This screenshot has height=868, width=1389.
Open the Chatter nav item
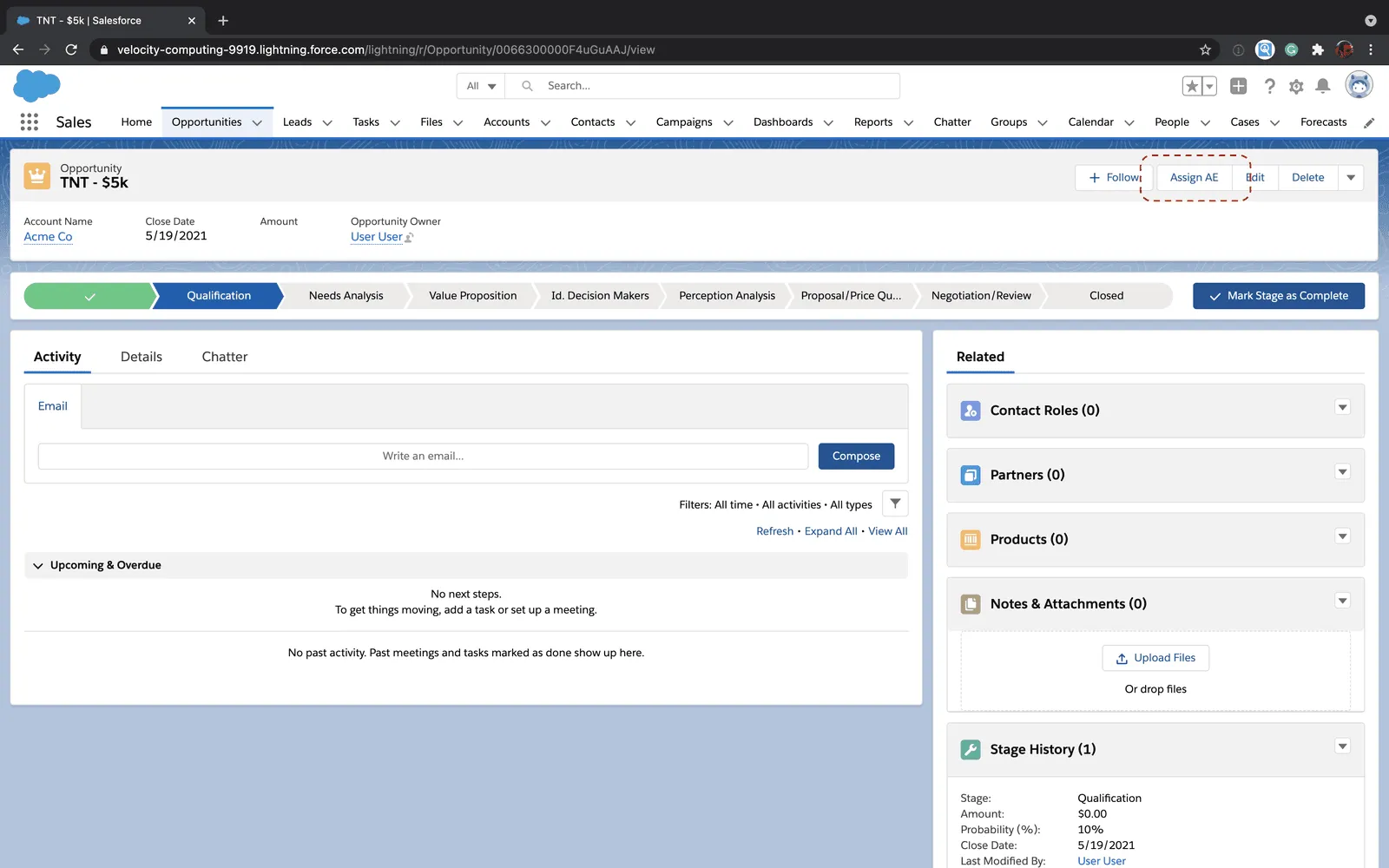[952, 122]
